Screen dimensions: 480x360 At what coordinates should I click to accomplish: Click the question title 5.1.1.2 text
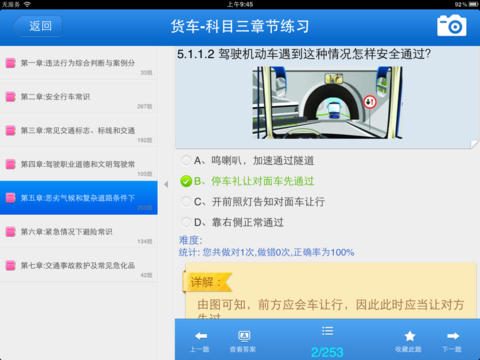[304, 54]
